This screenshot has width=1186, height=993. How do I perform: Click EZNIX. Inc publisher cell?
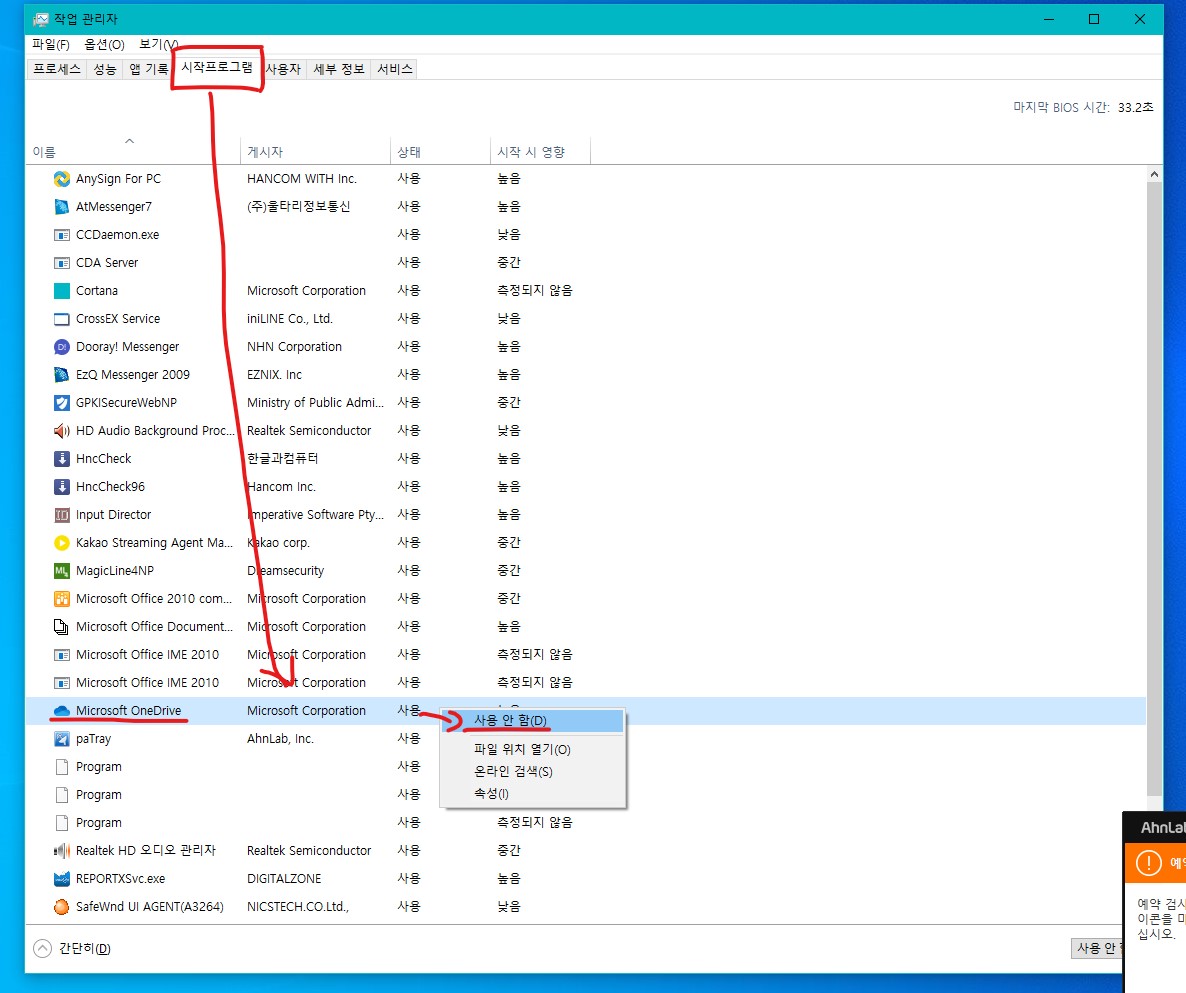[275, 375]
